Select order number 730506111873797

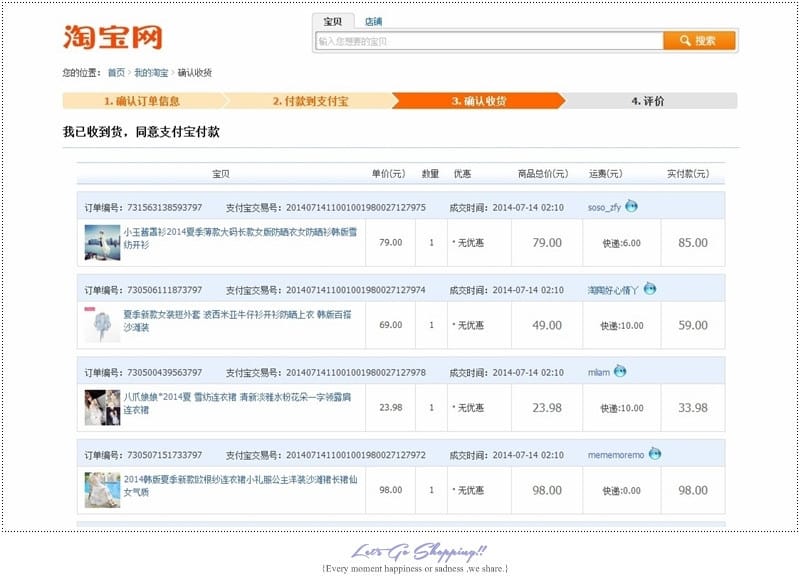click(164, 290)
